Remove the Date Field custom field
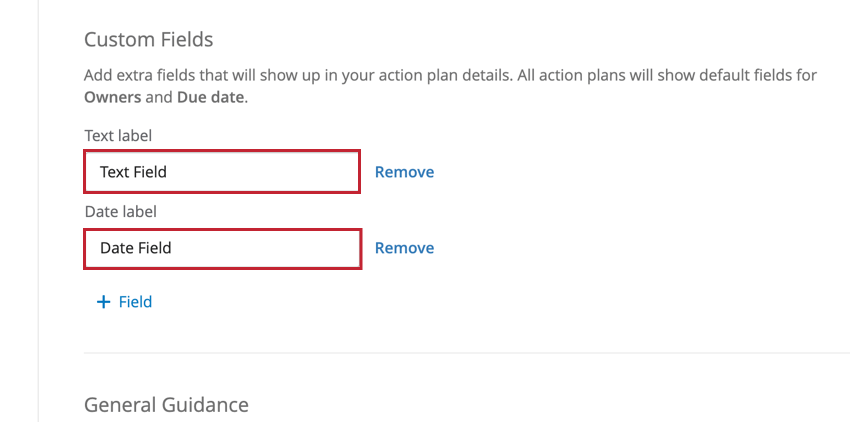Viewport: 850px width, 422px height. pos(404,248)
